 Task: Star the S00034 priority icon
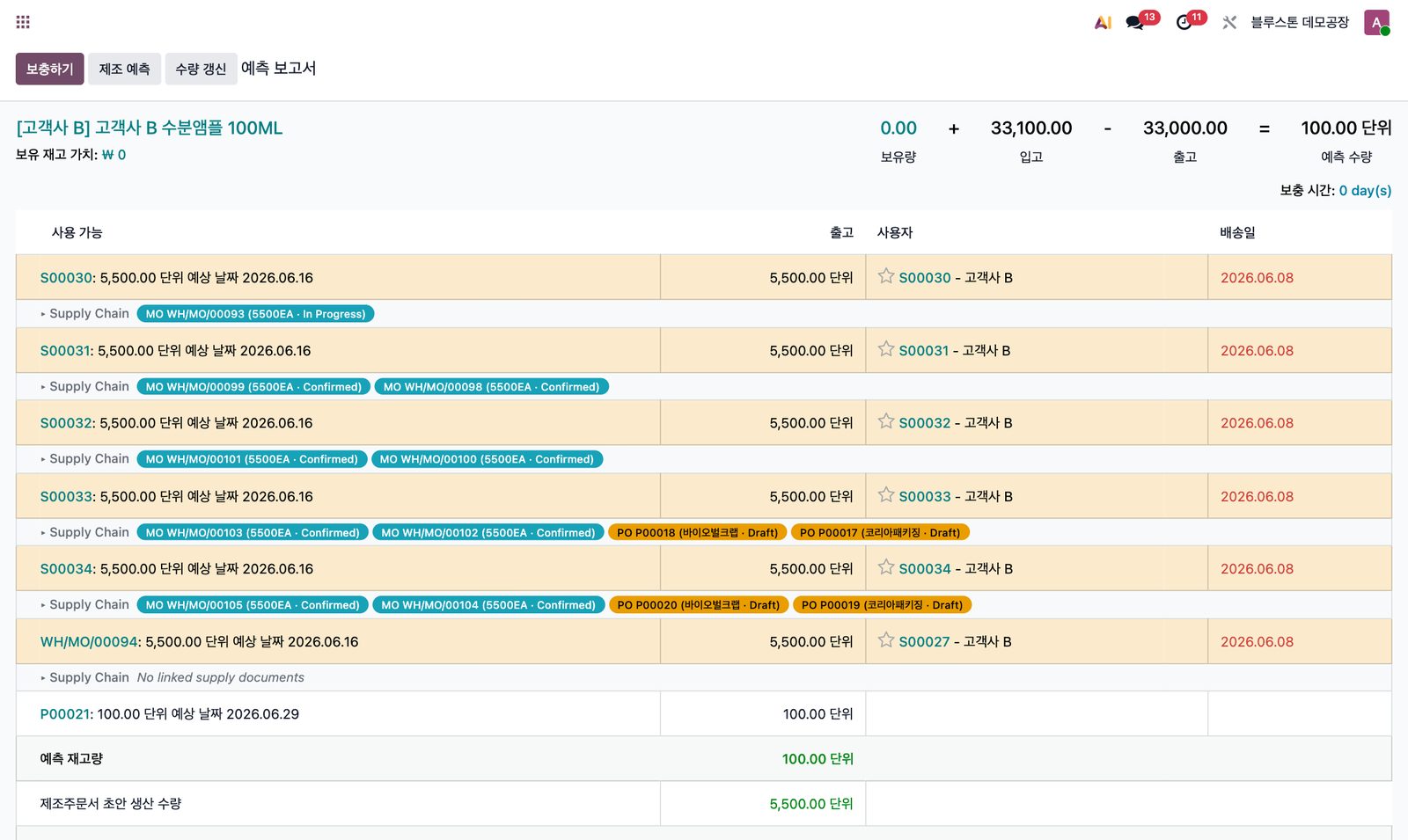pos(886,567)
